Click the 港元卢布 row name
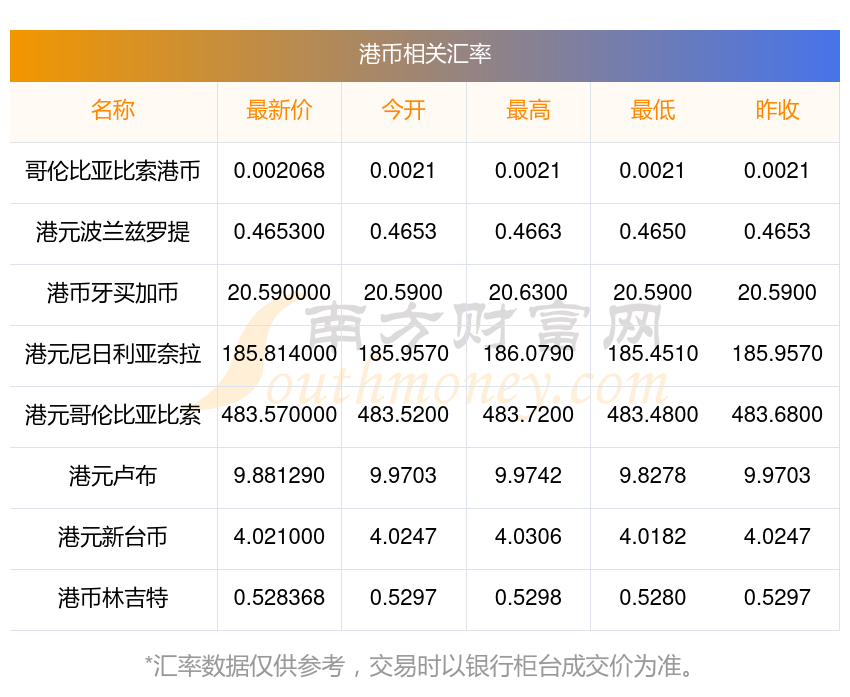This screenshot has height=697, width=850. click(x=113, y=476)
